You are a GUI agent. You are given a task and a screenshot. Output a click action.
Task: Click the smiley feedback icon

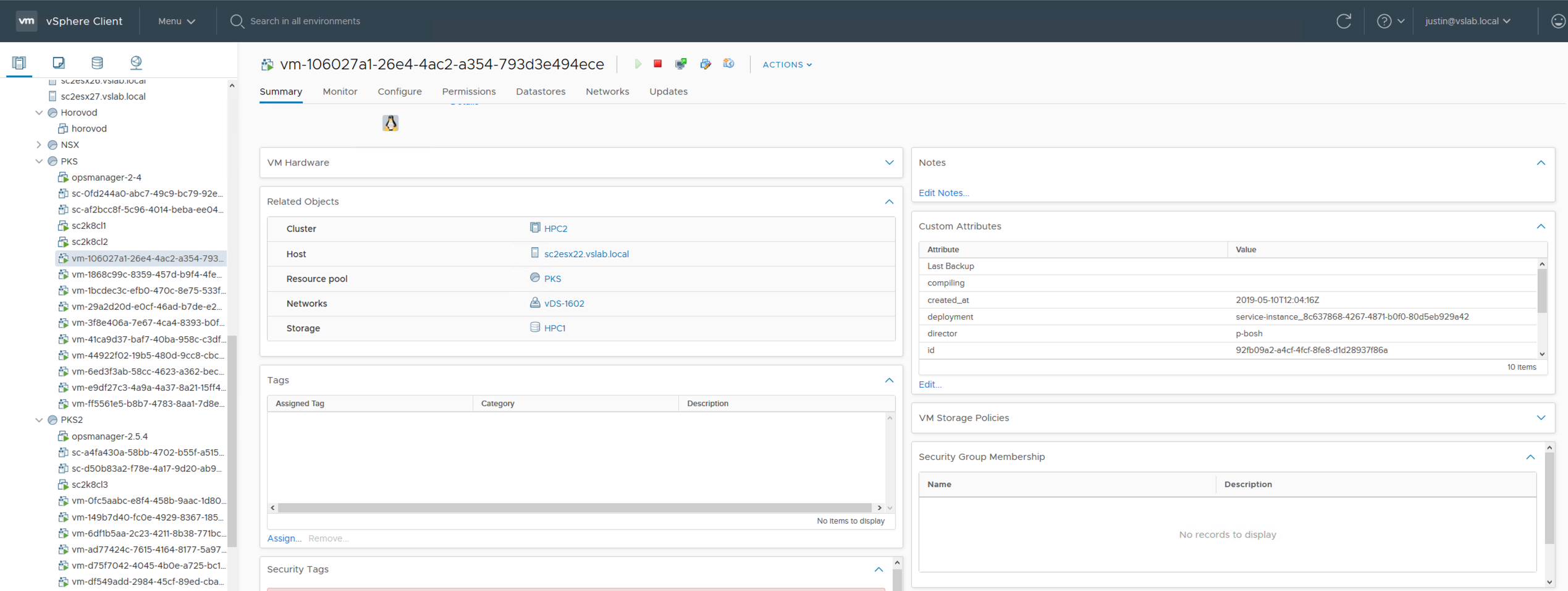(x=1558, y=21)
